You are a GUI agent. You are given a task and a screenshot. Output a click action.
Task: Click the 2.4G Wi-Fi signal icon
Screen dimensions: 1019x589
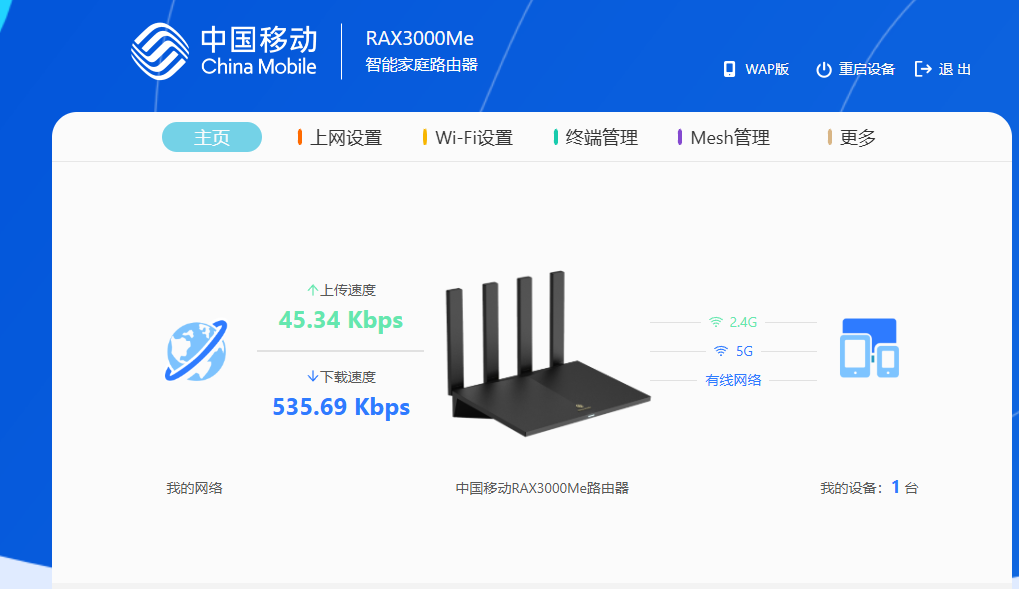click(x=716, y=322)
